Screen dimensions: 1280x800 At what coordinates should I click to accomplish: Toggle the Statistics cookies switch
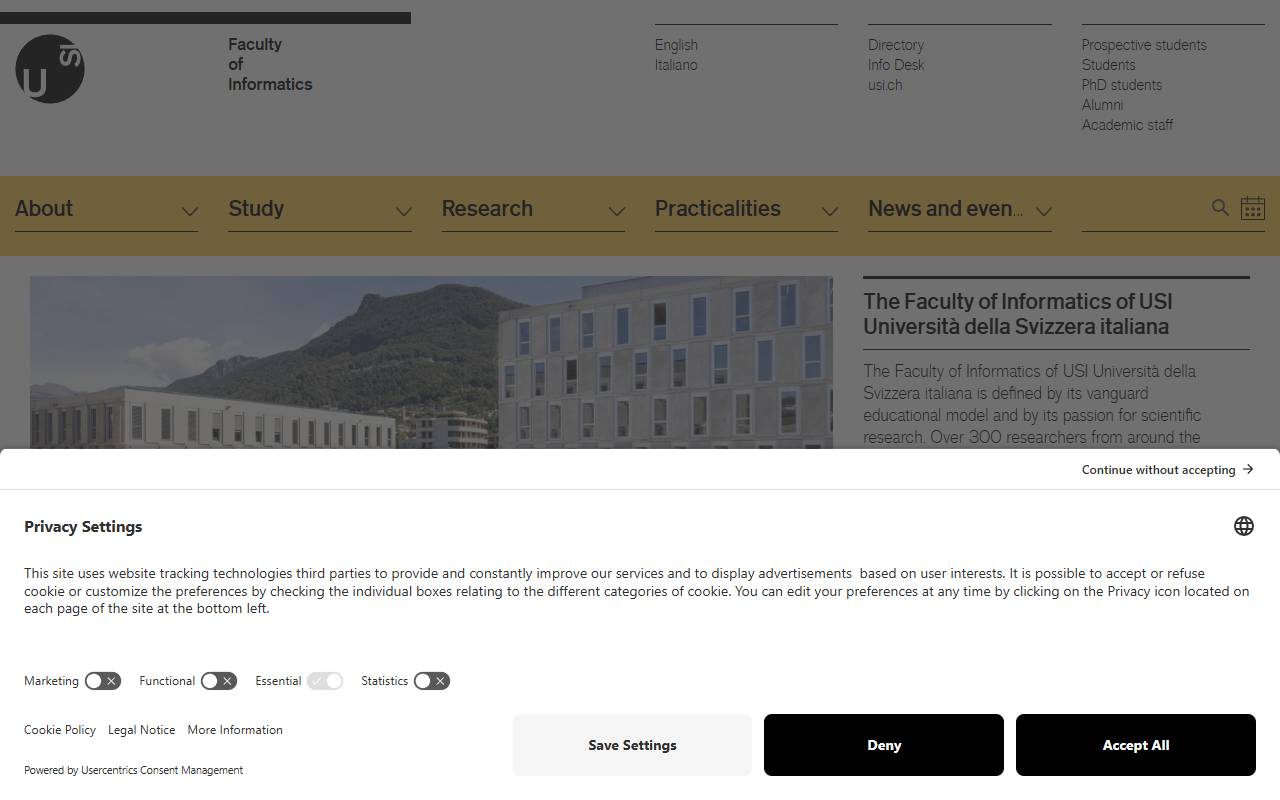432,681
